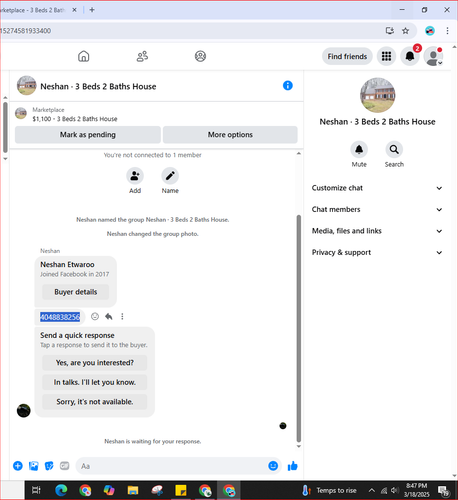Screen dimensions: 458x500
Task: Bookmark this page with the star icon
Action: tap(405, 31)
